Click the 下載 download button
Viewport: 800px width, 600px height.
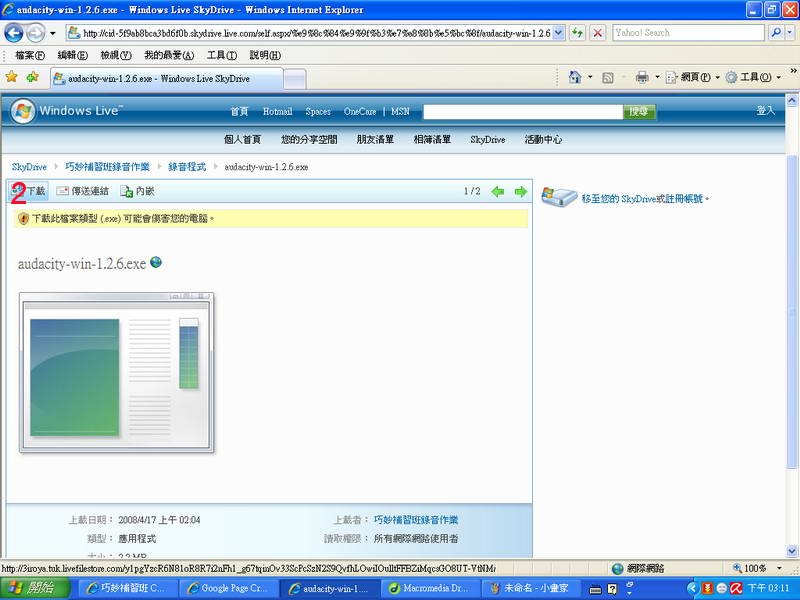[29, 191]
